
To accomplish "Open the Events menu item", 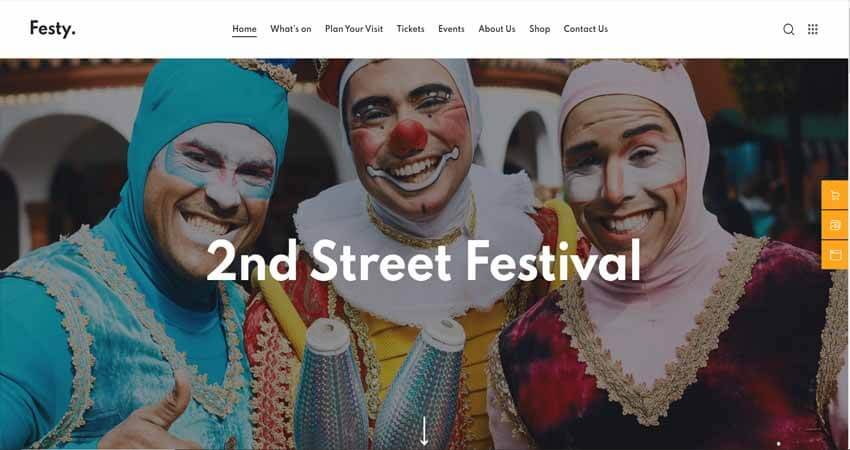I will [x=451, y=29].
